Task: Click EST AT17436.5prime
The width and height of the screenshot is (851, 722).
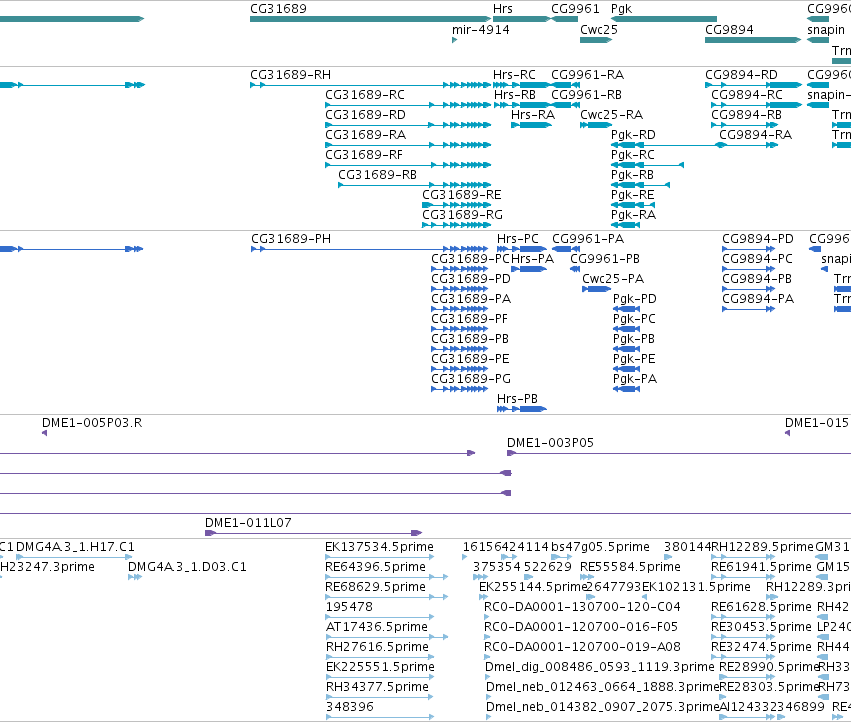Action: pyautogui.click(x=377, y=627)
